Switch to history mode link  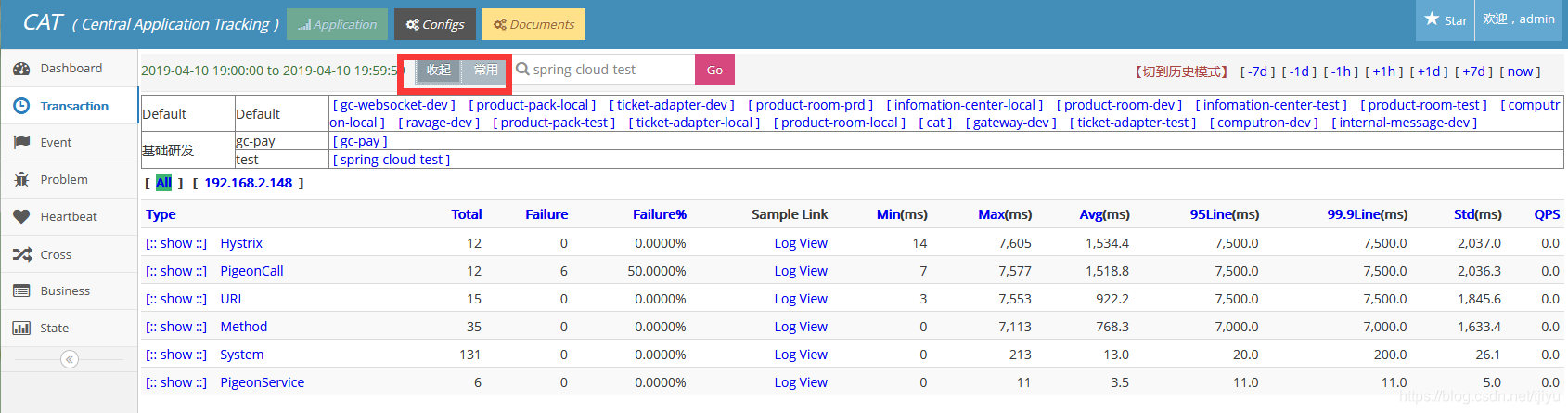(x=1182, y=71)
